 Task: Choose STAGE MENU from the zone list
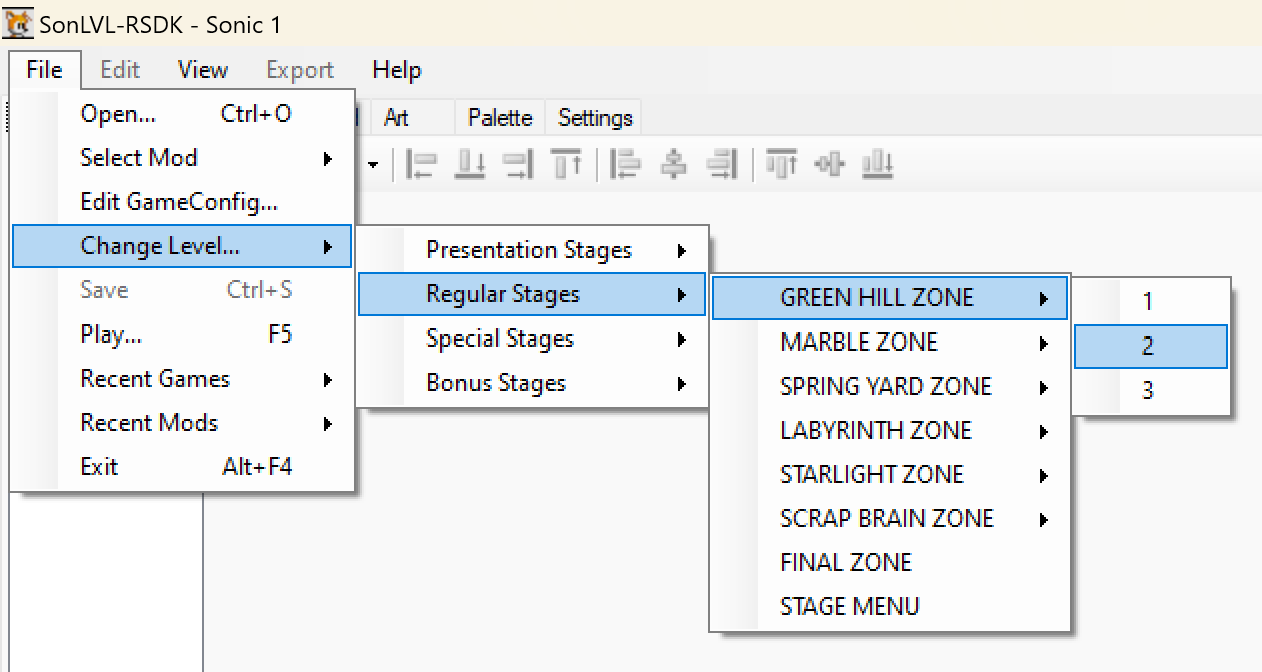(x=849, y=605)
